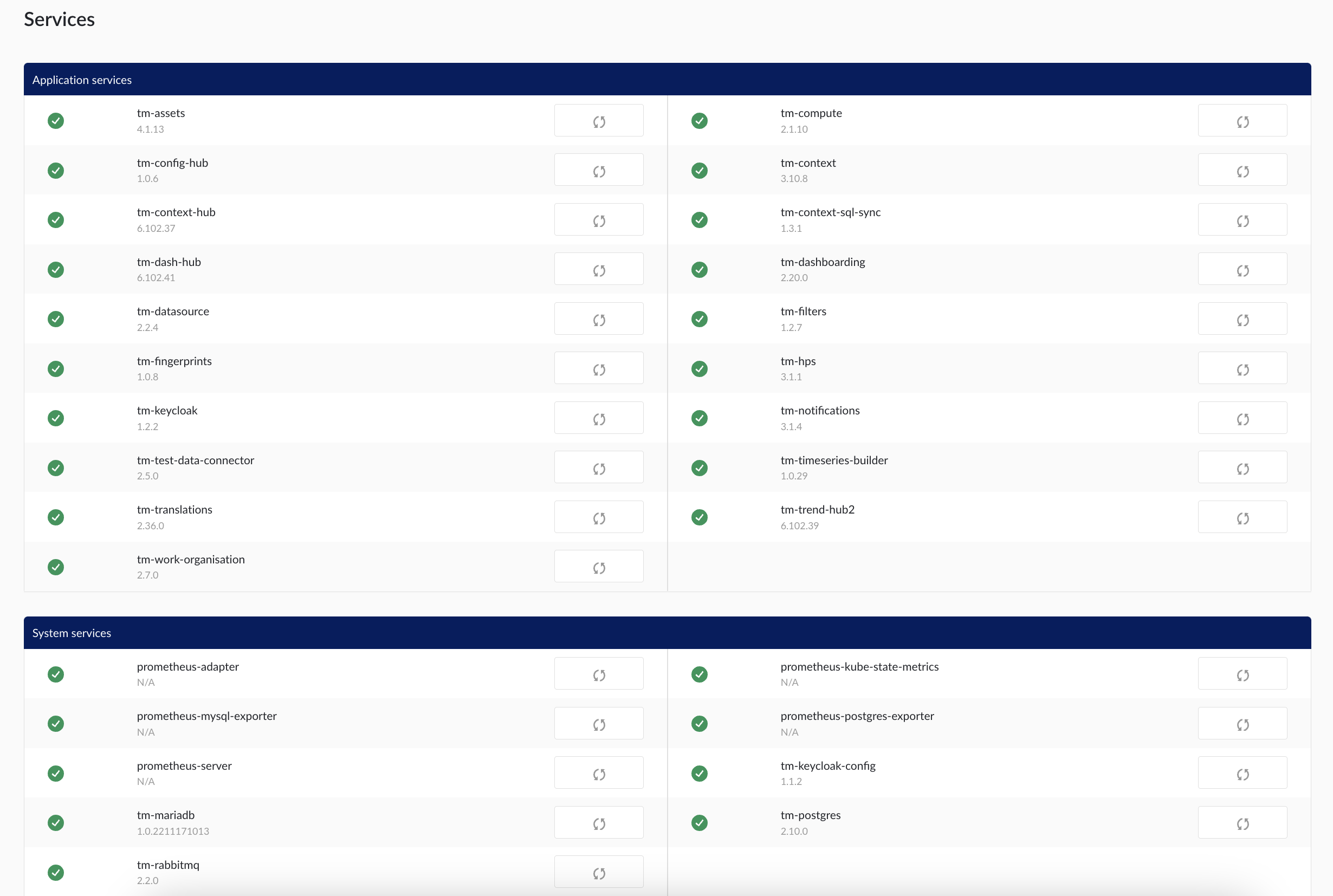
Task: Restart the tm-assets service
Action: click(598, 121)
